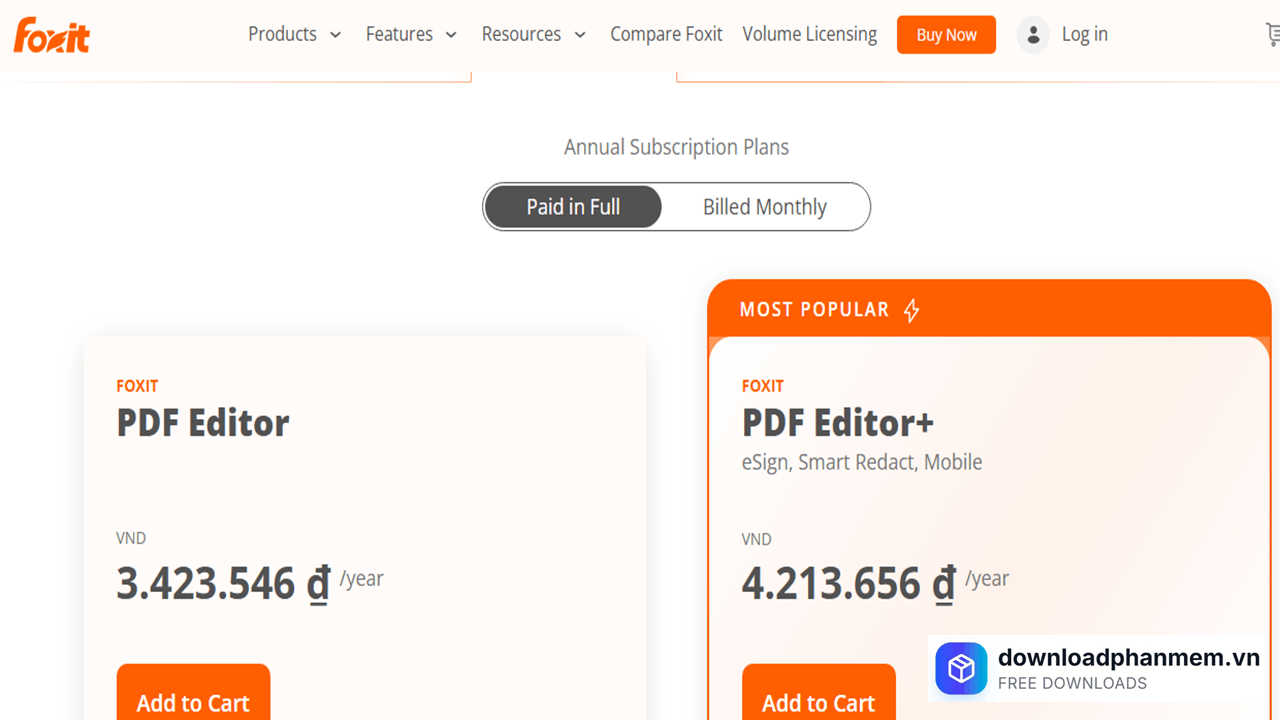Viewport: 1280px width, 720px height.
Task: Click the 4.213.656 ₫ price
Action: pyautogui.click(x=849, y=584)
